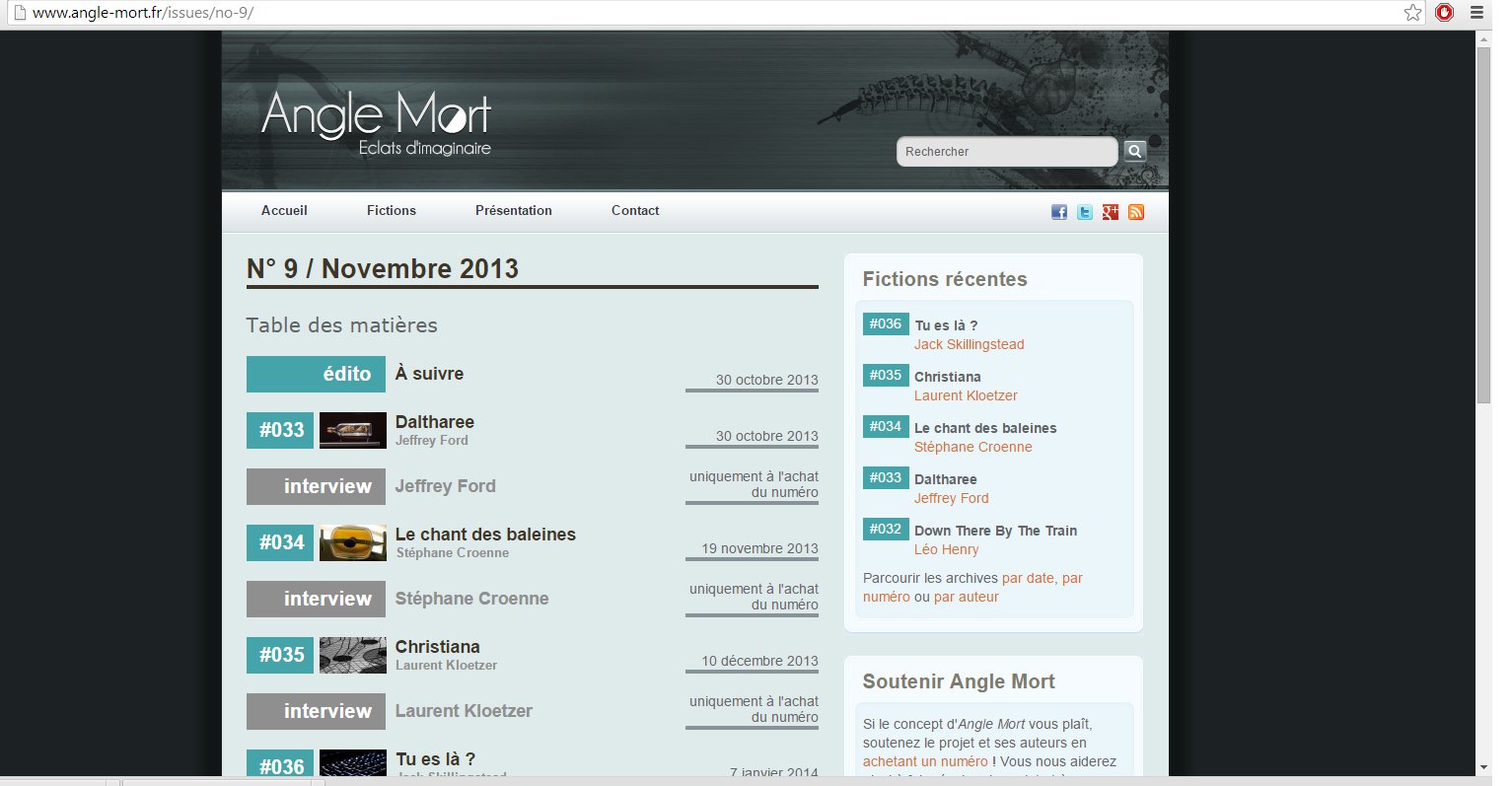Open the browser hamburger menu icon

point(1476,13)
